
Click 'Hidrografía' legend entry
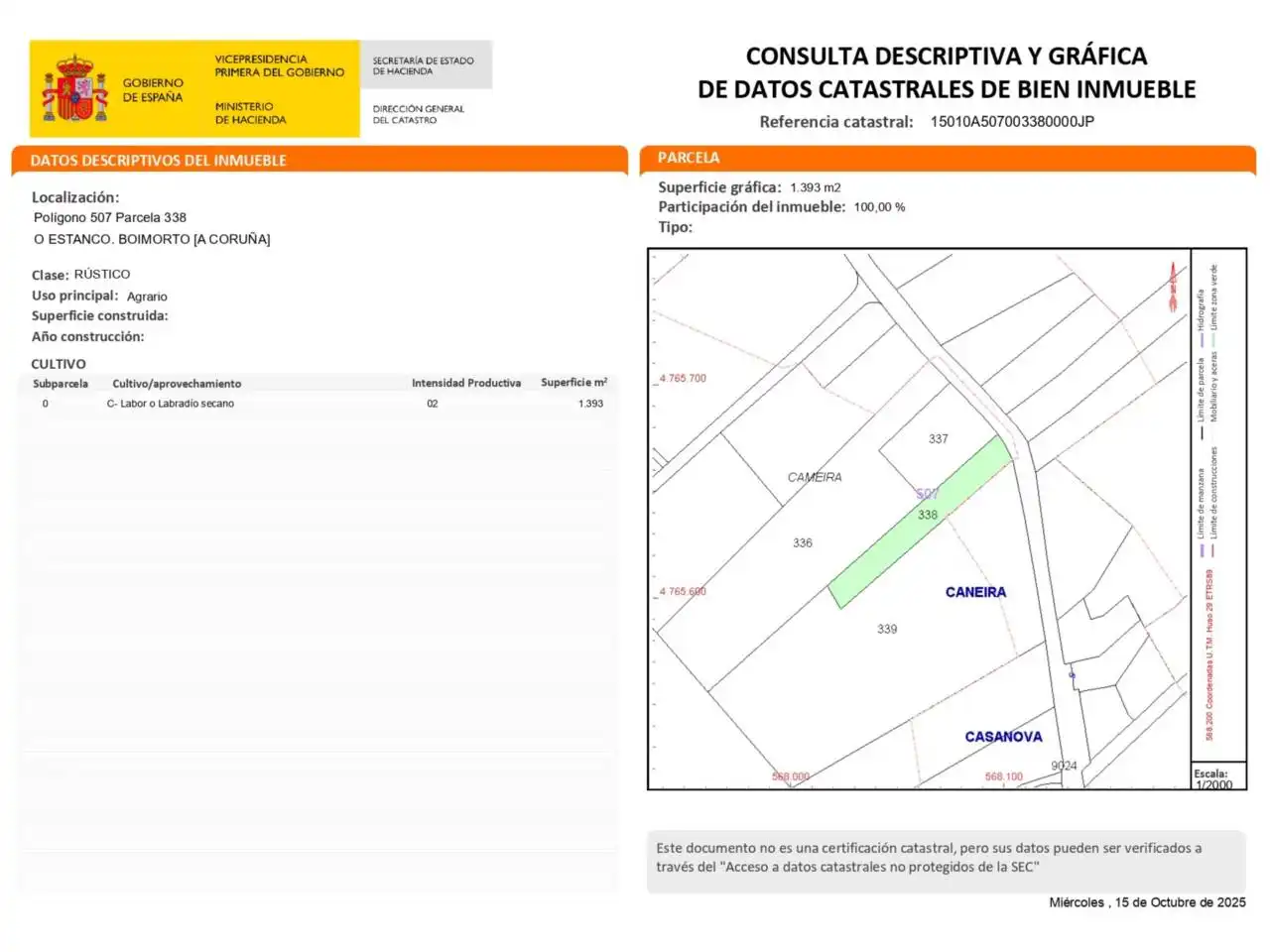tap(1201, 316)
